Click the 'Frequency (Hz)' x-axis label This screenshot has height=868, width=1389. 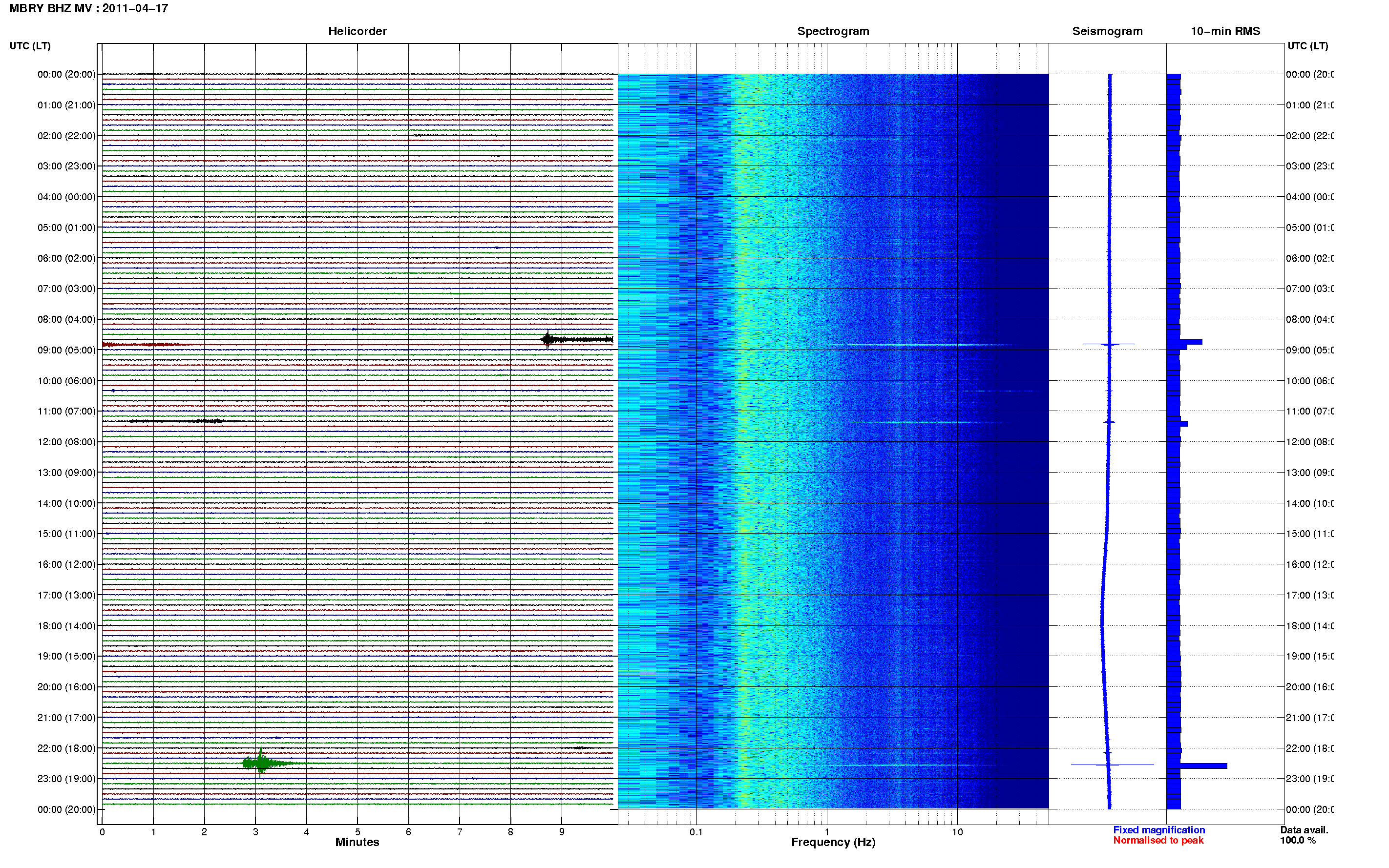pos(833,843)
